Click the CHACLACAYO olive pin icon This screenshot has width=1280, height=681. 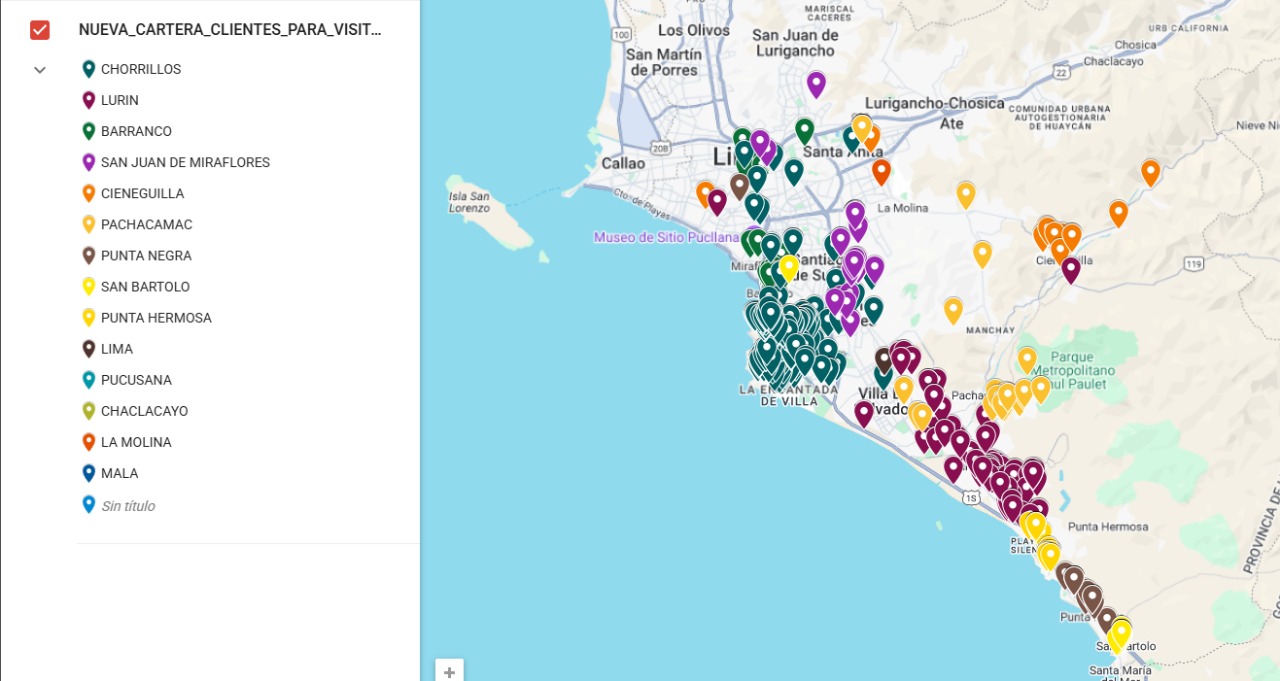click(x=88, y=411)
